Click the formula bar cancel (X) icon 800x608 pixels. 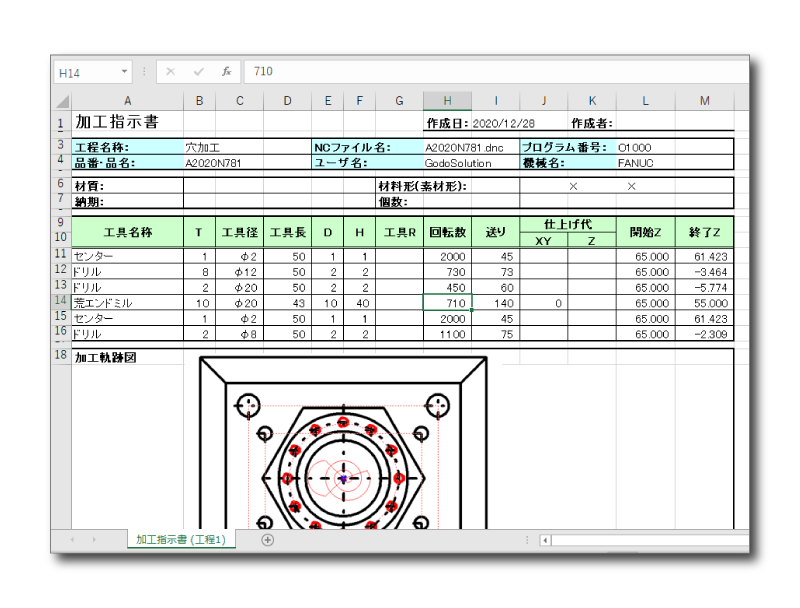coord(170,72)
